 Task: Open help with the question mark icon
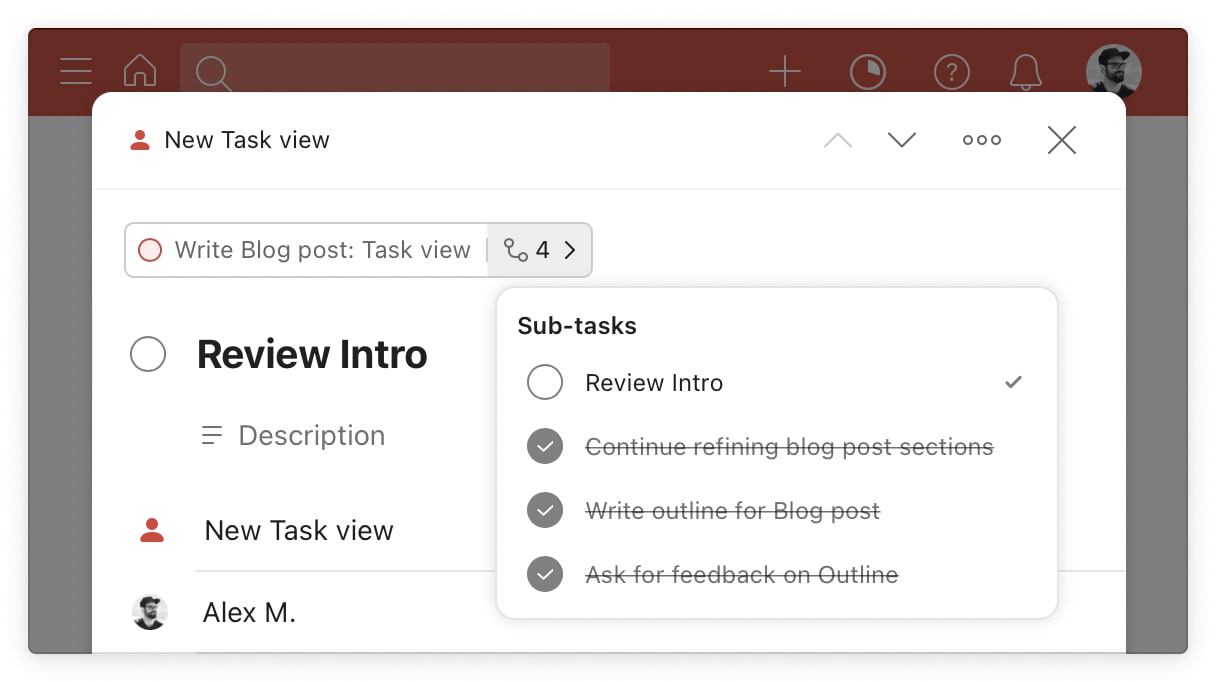click(952, 71)
